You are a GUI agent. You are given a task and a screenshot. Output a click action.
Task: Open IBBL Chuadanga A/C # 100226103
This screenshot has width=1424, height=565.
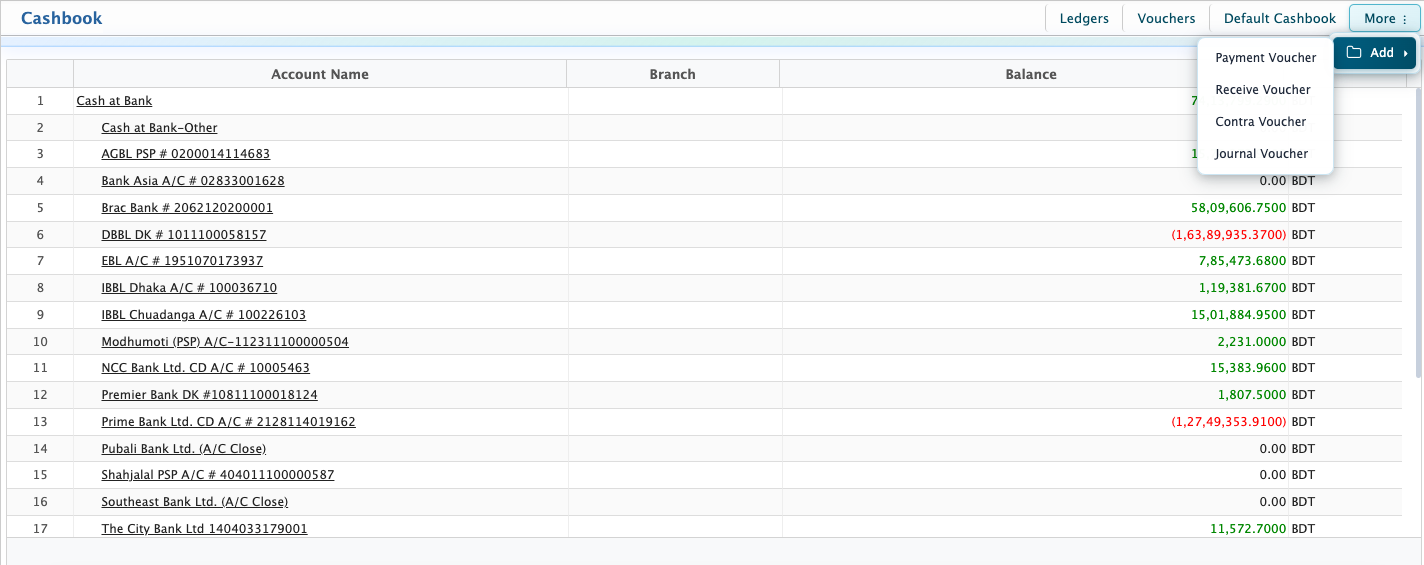click(204, 315)
